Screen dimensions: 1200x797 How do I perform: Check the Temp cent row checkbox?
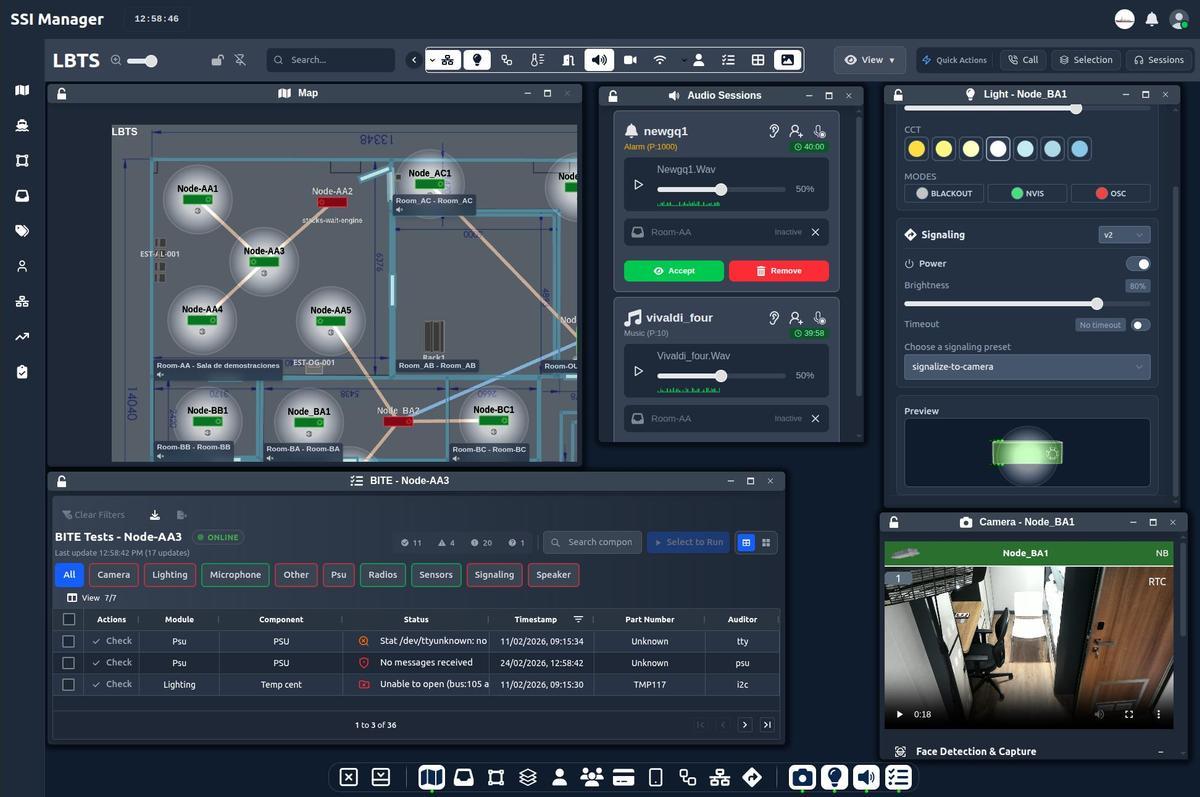tap(69, 685)
